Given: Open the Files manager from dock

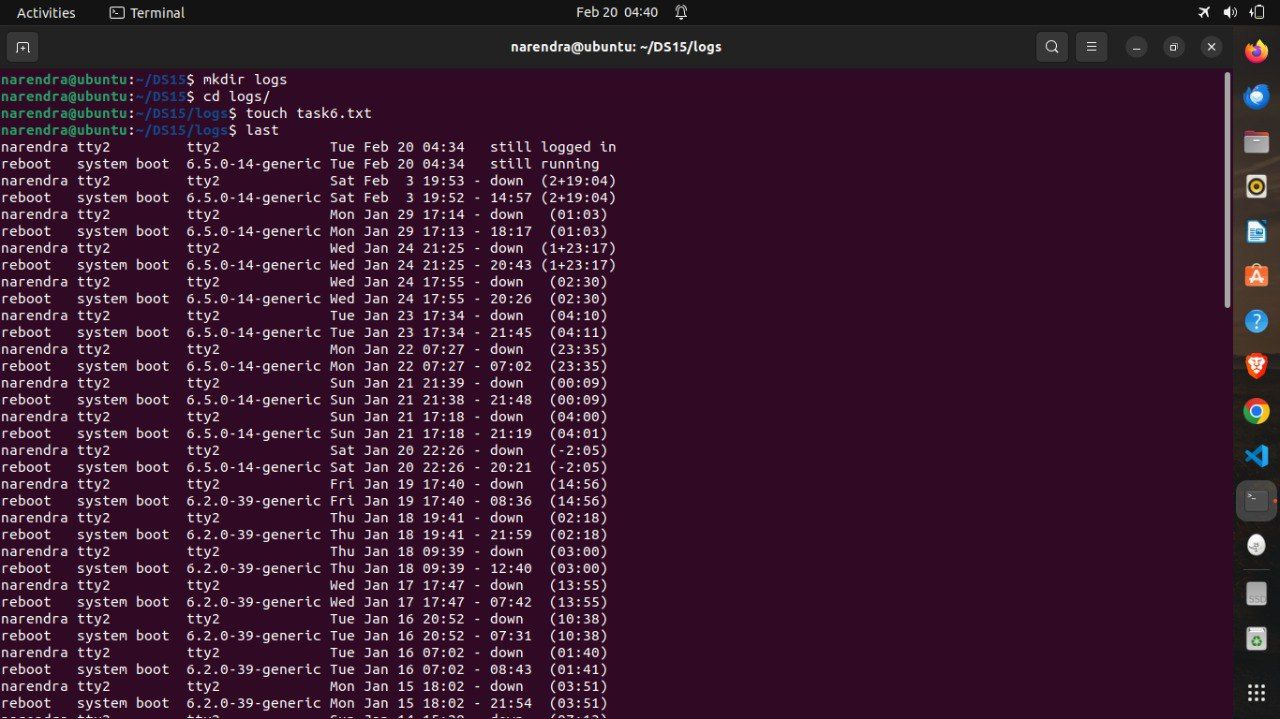Looking at the screenshot, I should [1256, 141].
